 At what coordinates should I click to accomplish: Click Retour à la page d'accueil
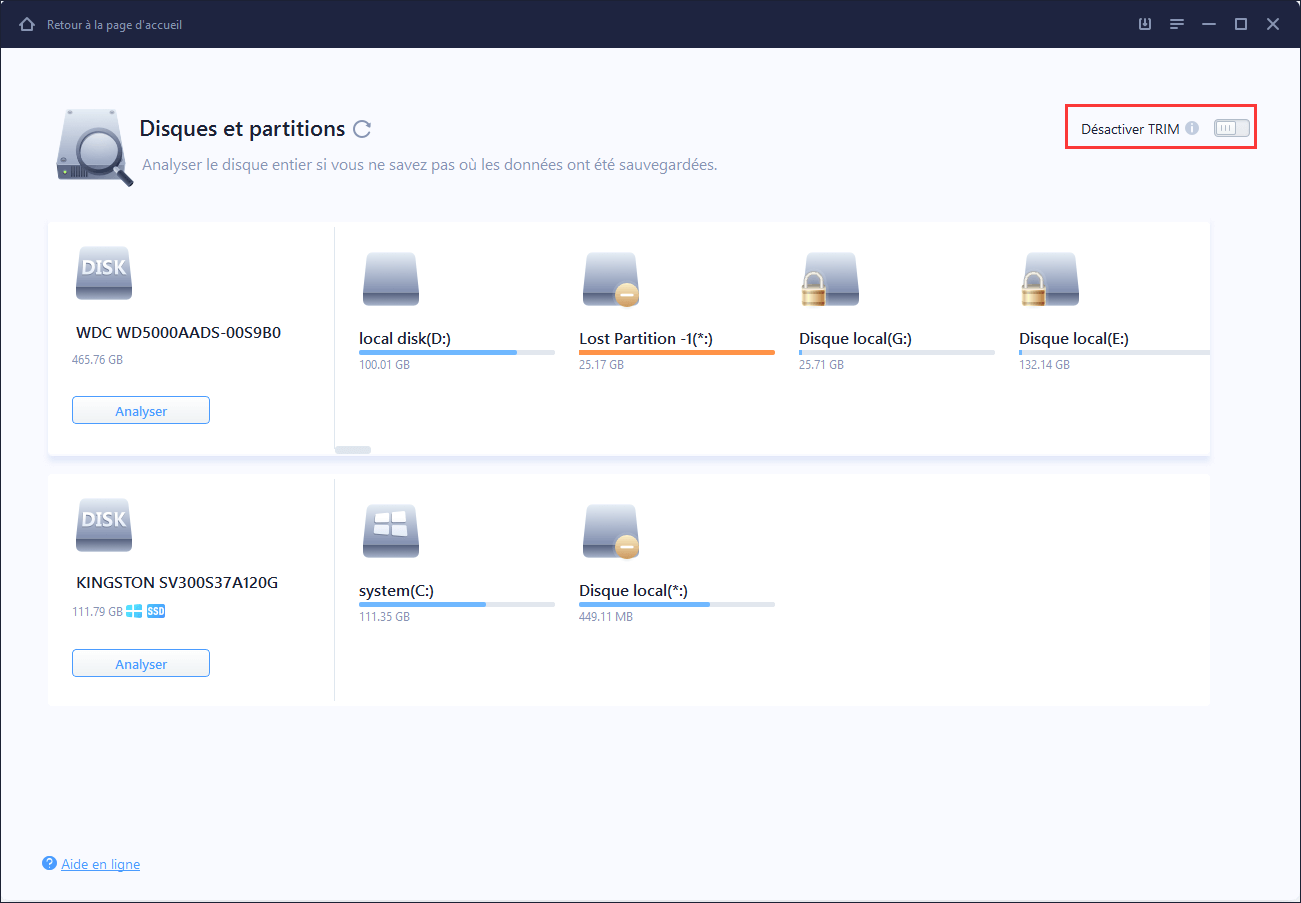pos(113,24)
